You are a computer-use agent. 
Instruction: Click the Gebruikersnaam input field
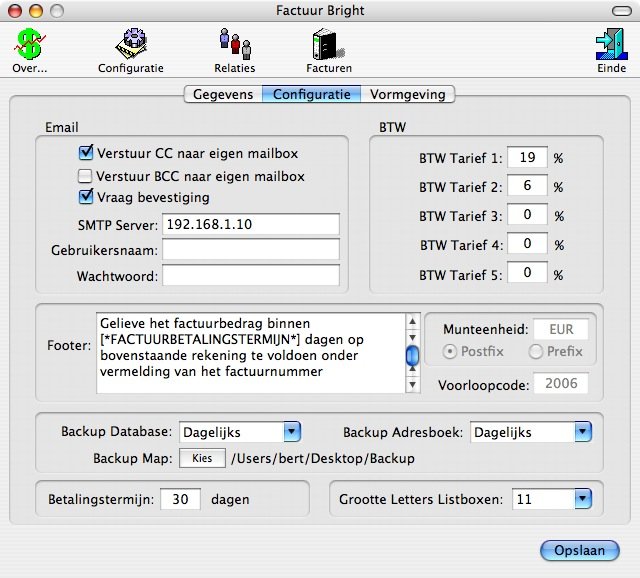point(251,249)
